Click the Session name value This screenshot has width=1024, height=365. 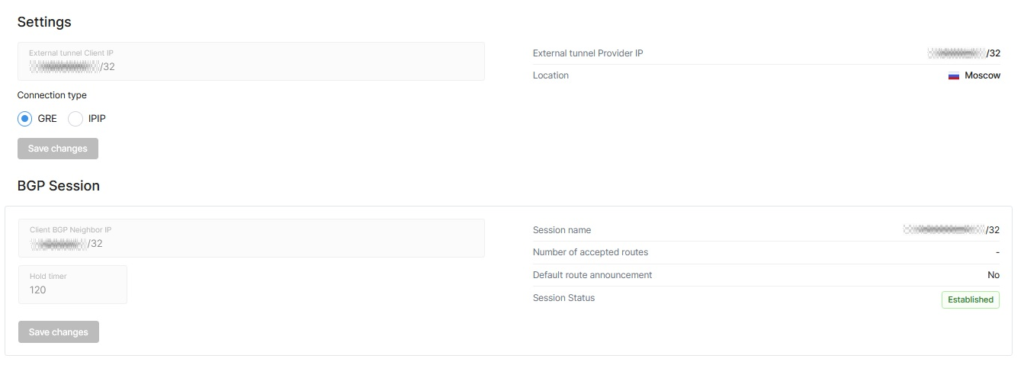952,230
